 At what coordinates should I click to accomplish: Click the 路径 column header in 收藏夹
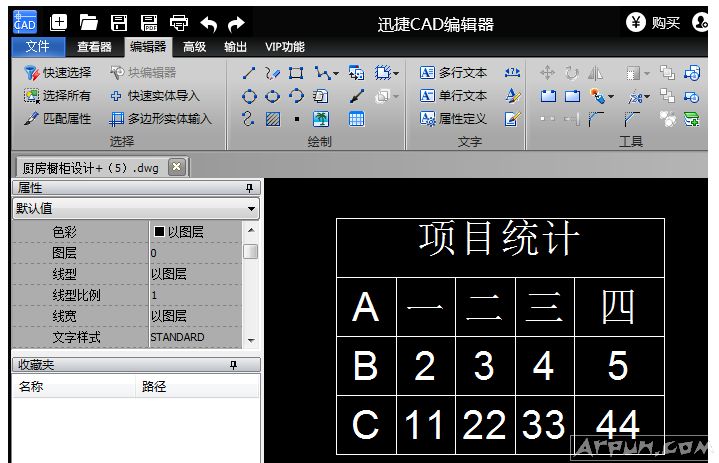click(x=198, y=386)
